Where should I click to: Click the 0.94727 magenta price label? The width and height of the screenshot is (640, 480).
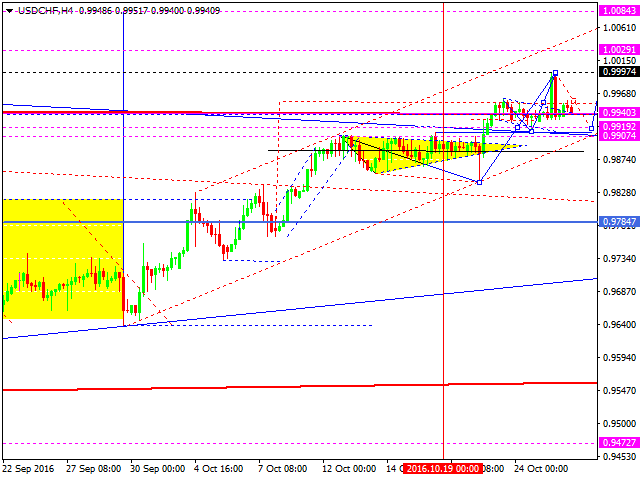619,443
